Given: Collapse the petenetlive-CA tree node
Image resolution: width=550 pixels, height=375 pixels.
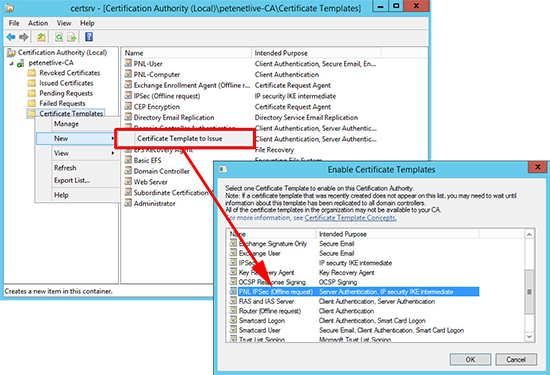Looking at the screenshot, I should coord(11,63).
